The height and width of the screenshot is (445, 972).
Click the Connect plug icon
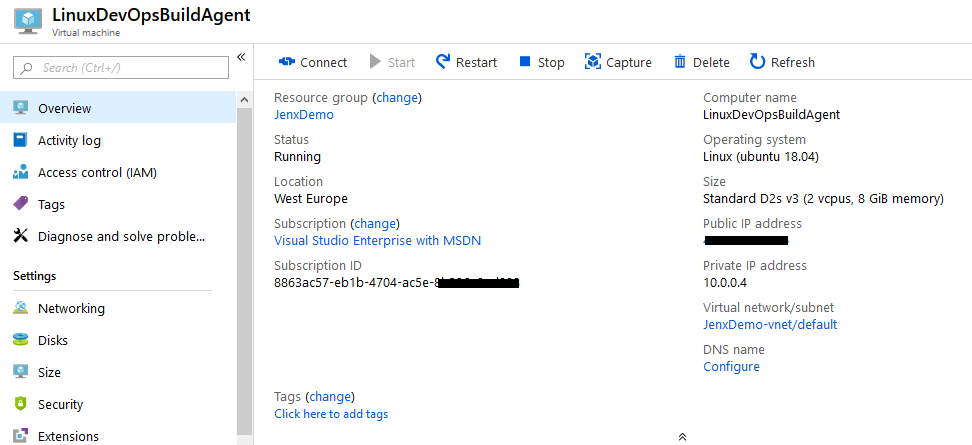(286, 62)
